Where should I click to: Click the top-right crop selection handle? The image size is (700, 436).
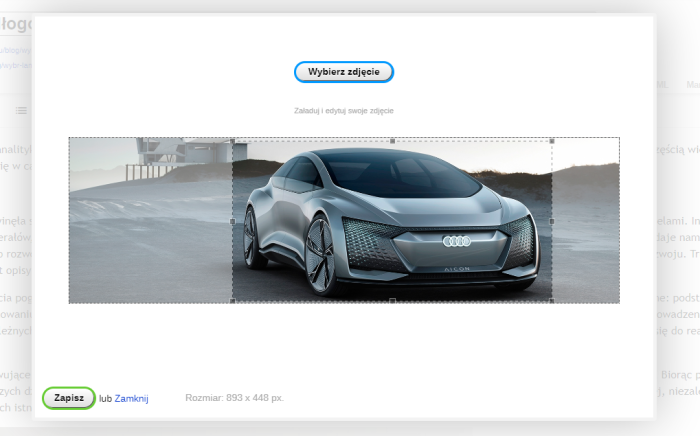tap(552, 140)
